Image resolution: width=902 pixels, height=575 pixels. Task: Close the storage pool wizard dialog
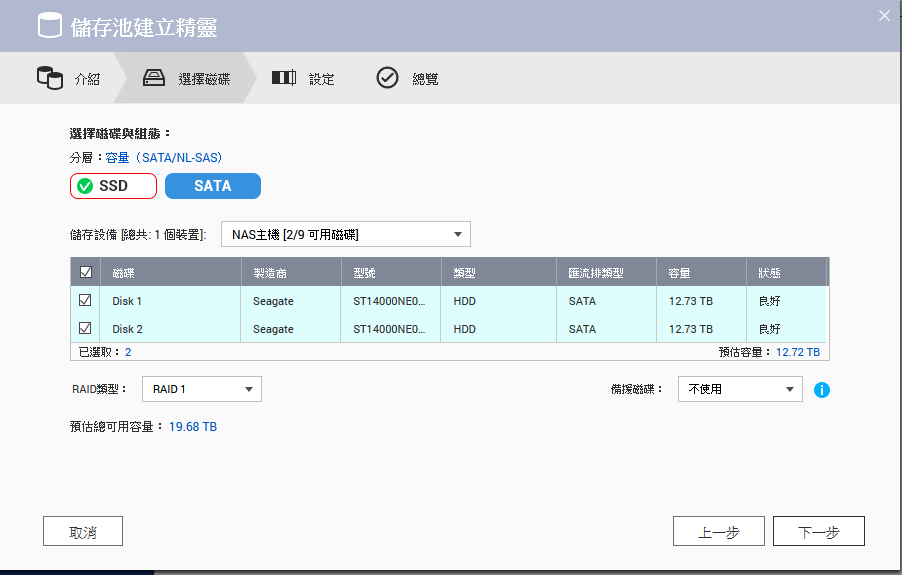883,15
